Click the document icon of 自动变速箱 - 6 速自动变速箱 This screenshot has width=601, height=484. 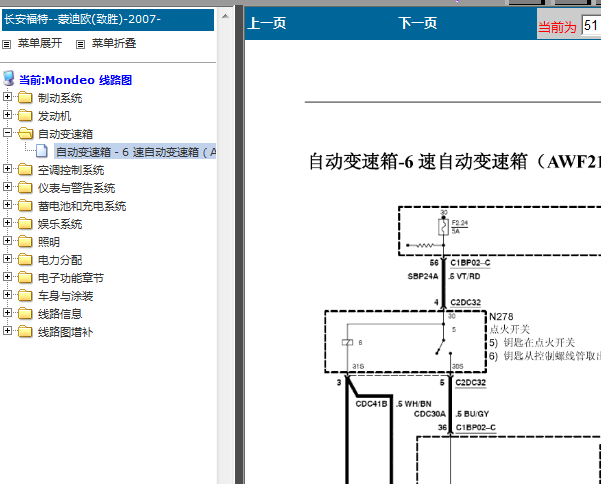42,151
